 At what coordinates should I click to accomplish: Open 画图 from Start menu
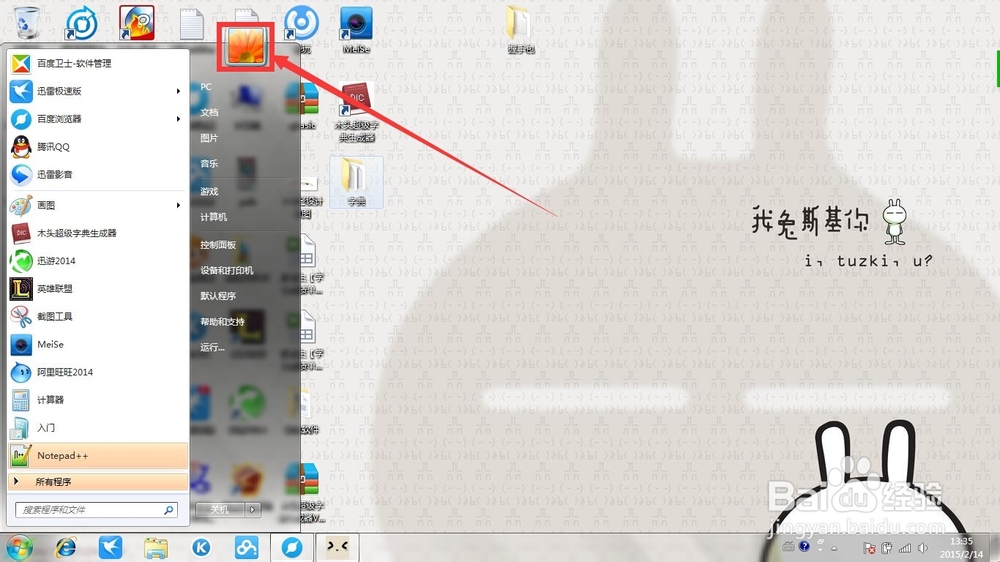(98, 205)
